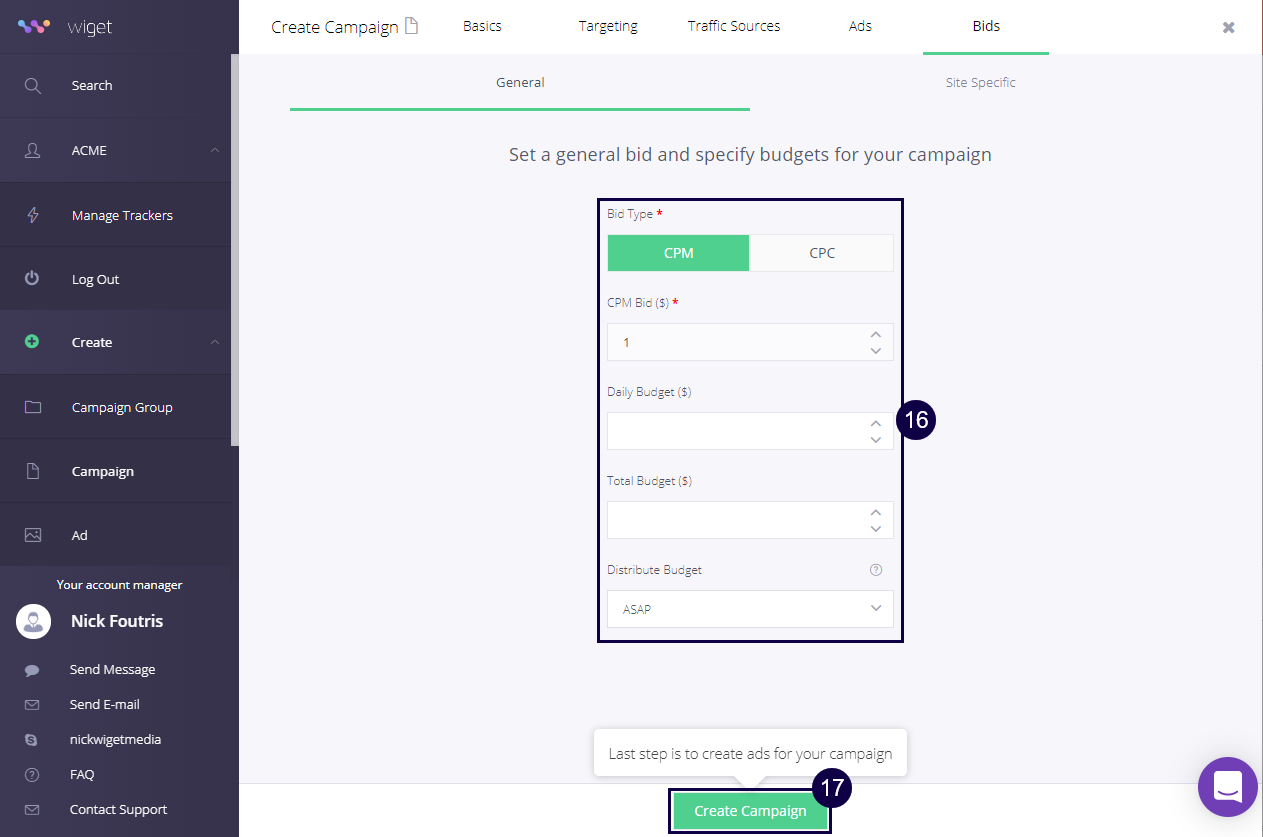Open the purple chat widget icon

[x=1227, y=787]
